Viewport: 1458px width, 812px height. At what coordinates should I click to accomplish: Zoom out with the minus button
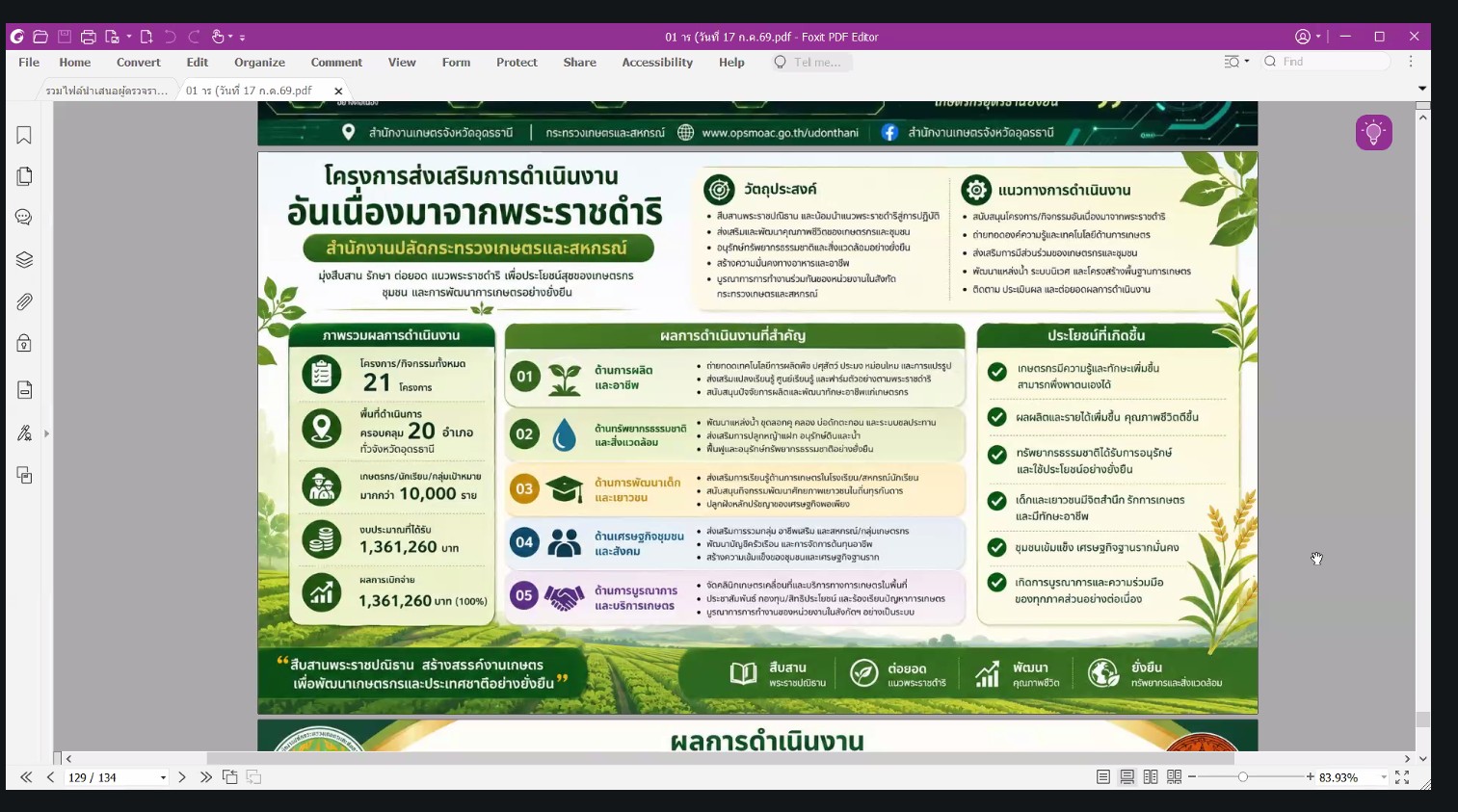pos(1192,777)
